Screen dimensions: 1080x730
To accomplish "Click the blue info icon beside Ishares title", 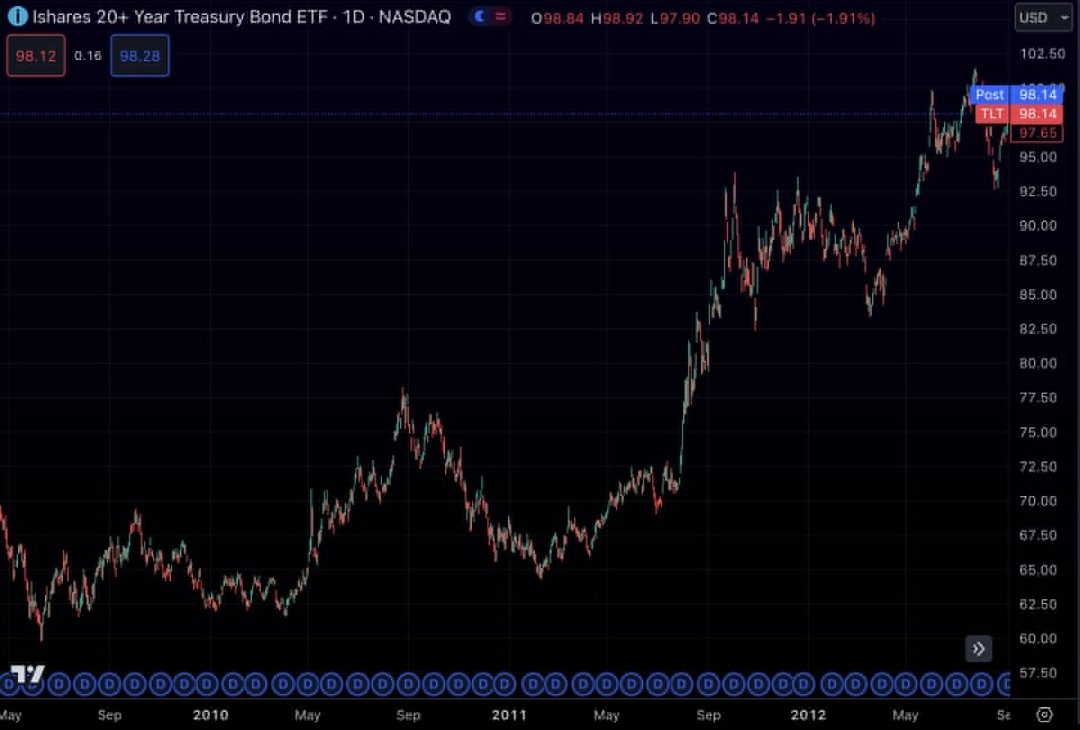I will (x=17, y=17).
